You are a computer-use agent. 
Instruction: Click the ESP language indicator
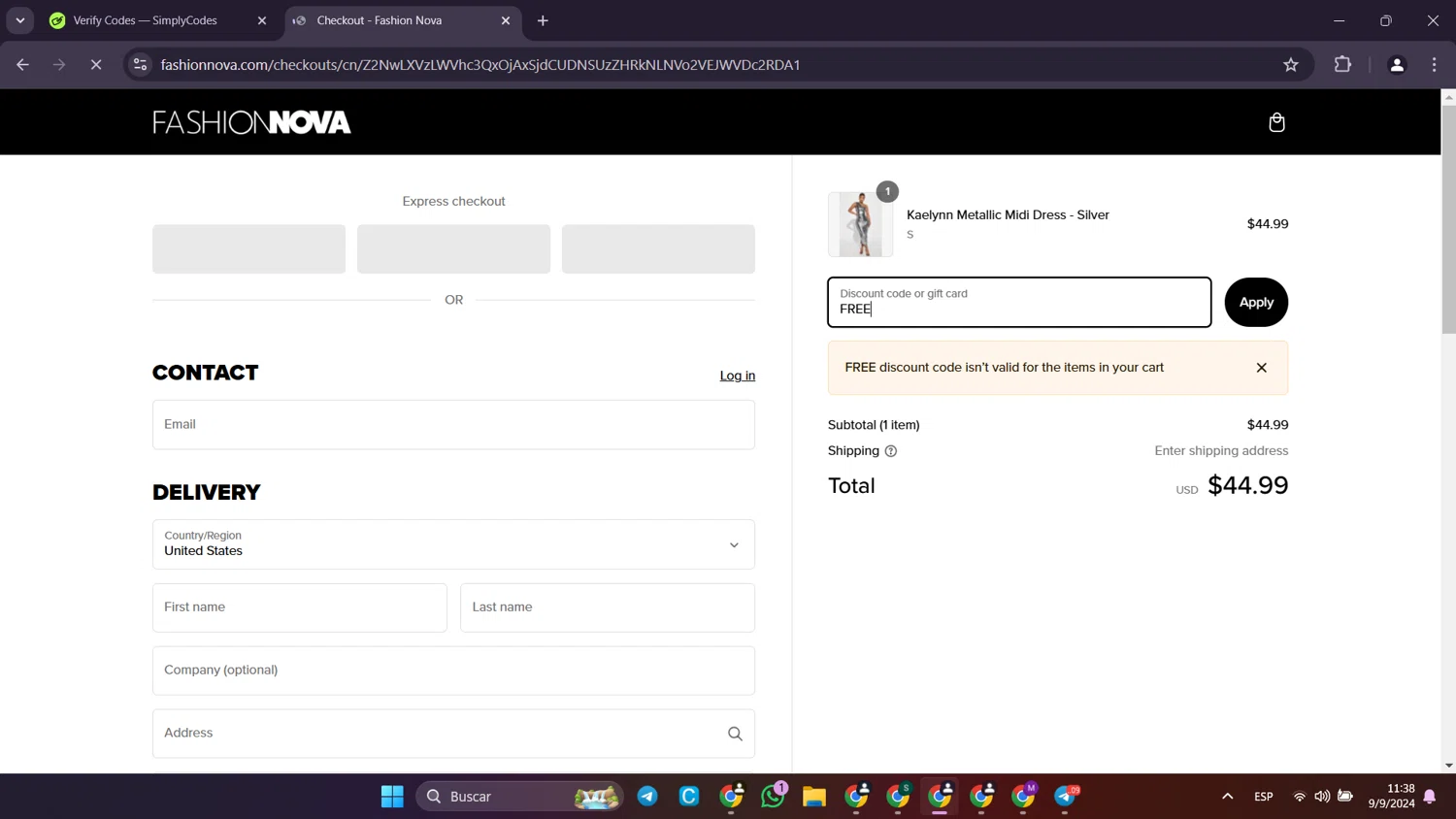click(1263, 797)
